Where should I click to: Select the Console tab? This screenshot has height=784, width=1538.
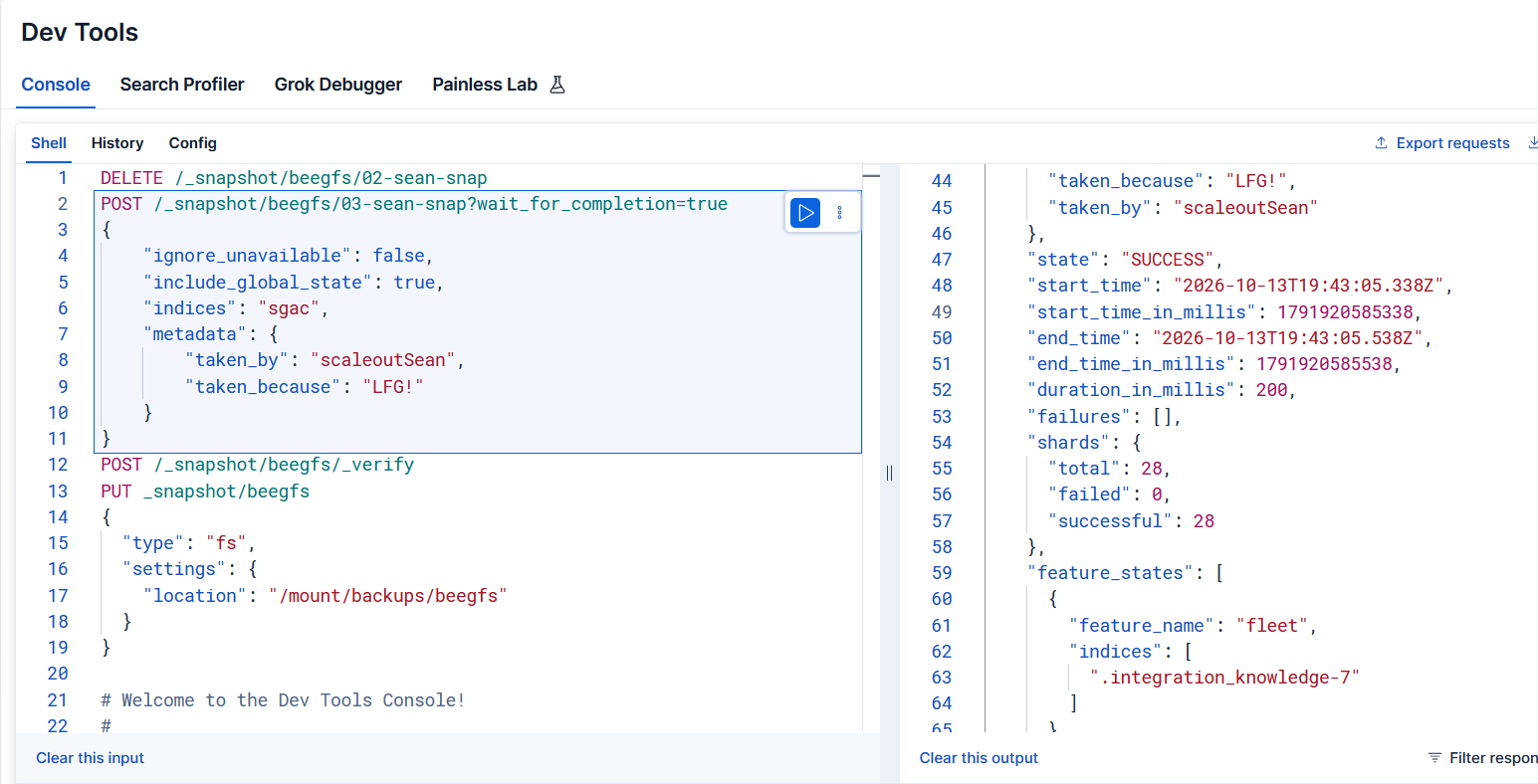point(56,85)
